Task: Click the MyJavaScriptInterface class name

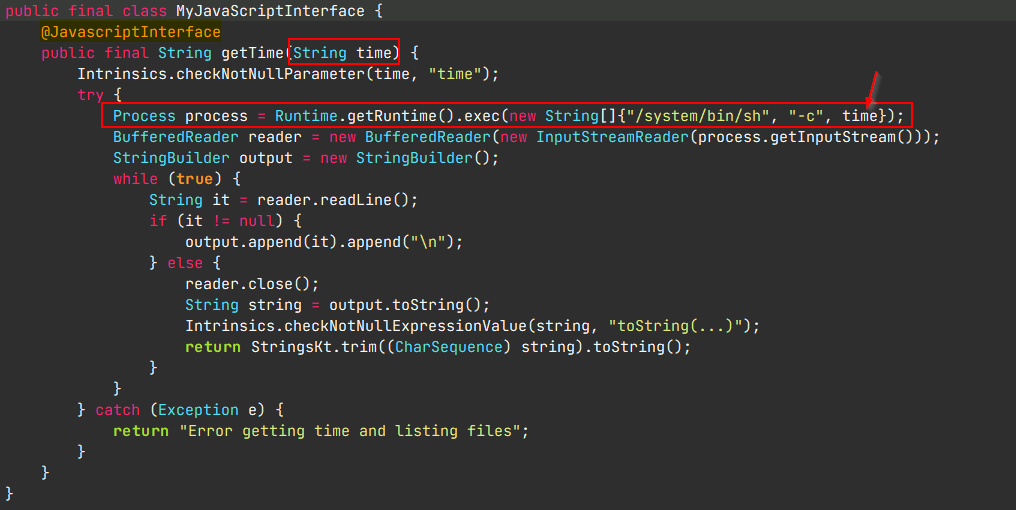Action: point(270,11)
